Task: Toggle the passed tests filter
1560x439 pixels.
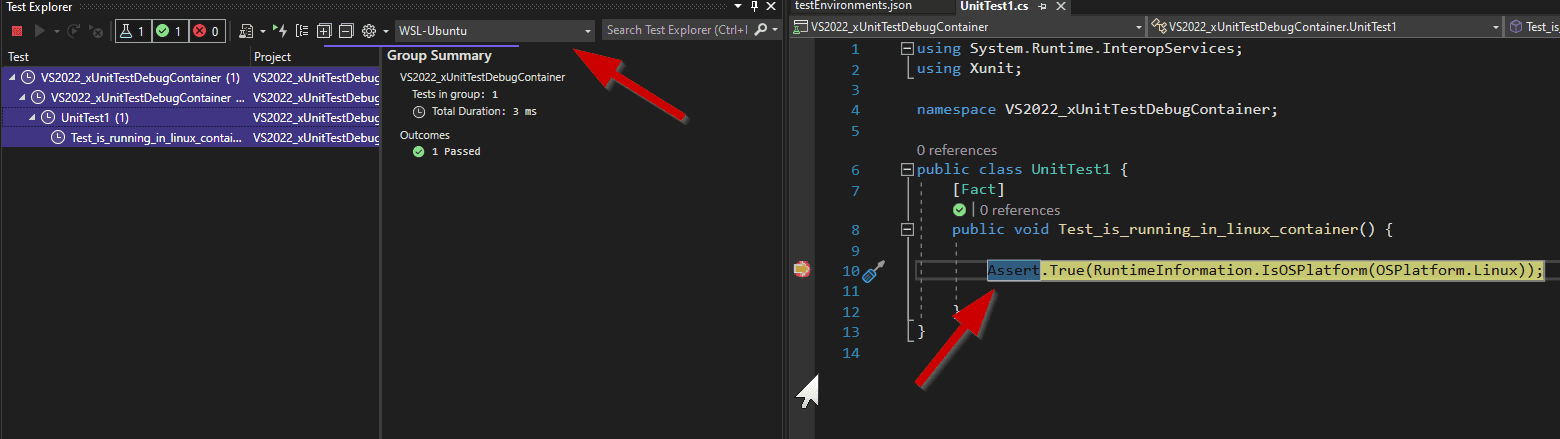Action: click(x=170, y=31)
